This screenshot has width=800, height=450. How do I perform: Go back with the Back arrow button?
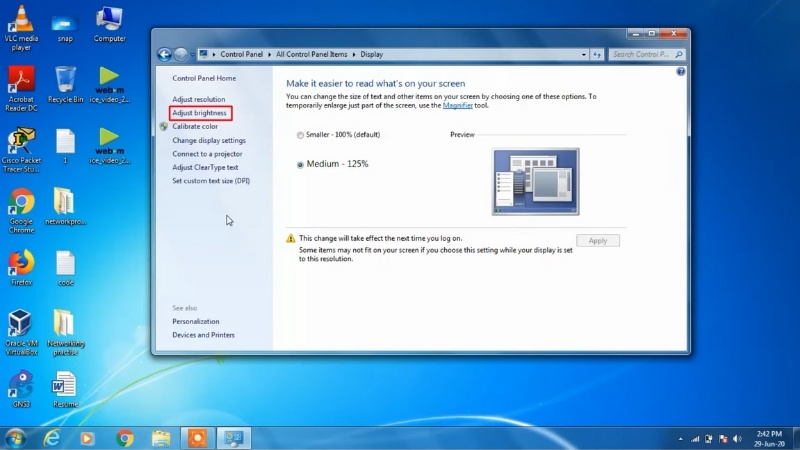pyautogui.click(x=164, y=54)
